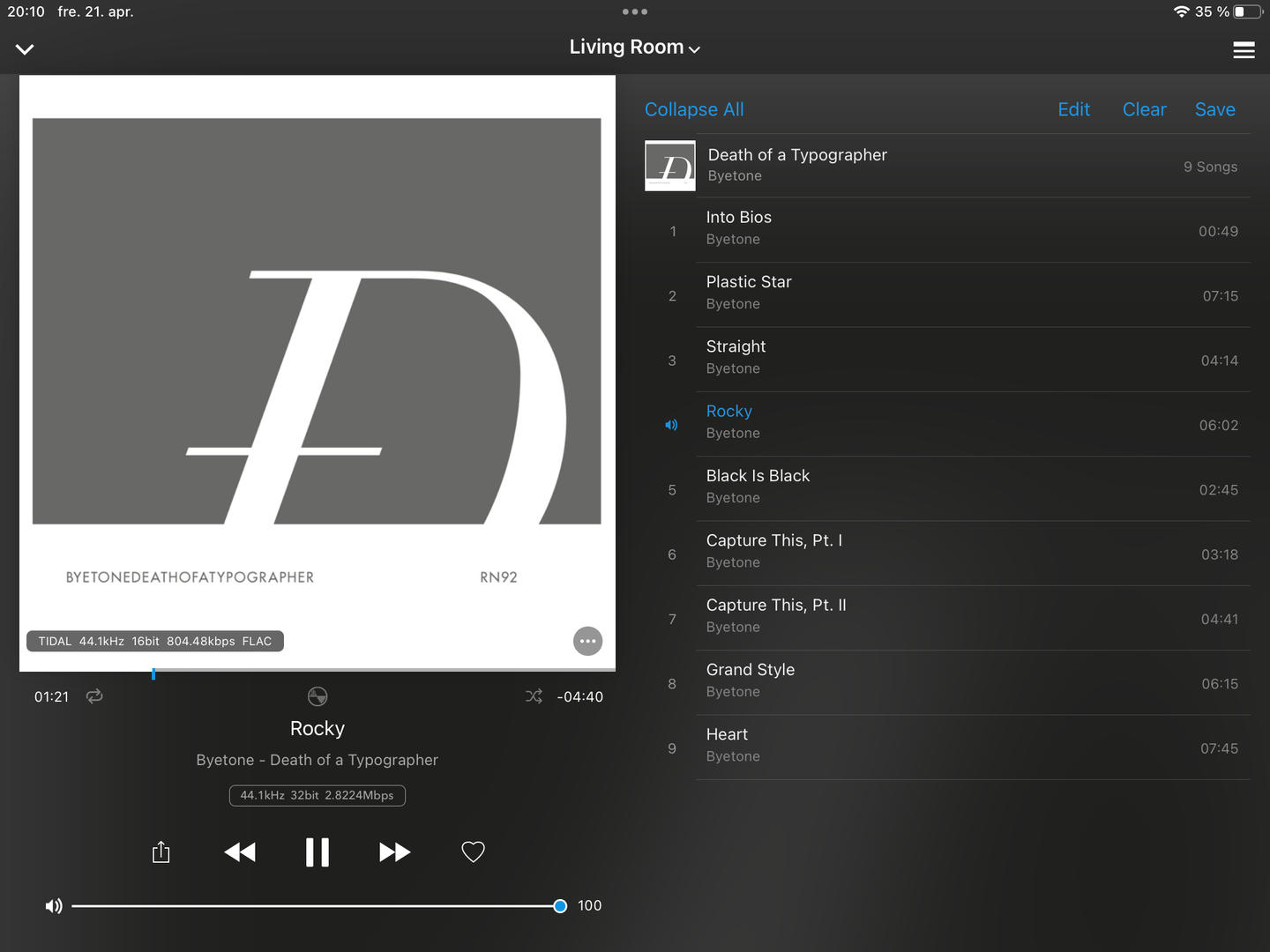
Task: Play the track Into Bios
Action: (x=947, y=230)
